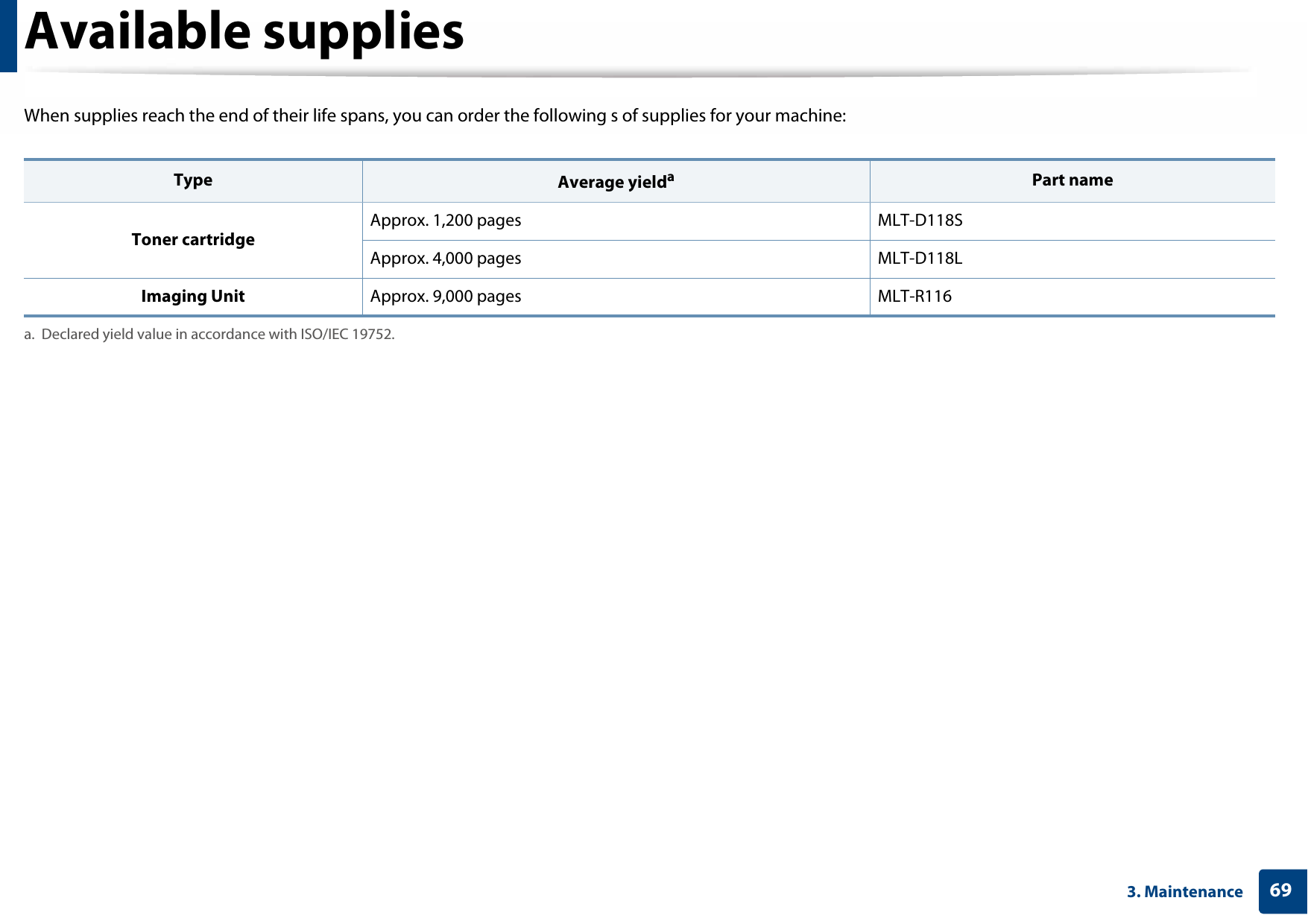
Task: Click the "Approx. 4,000 pages" cell
Action: [x=446, y=259]
